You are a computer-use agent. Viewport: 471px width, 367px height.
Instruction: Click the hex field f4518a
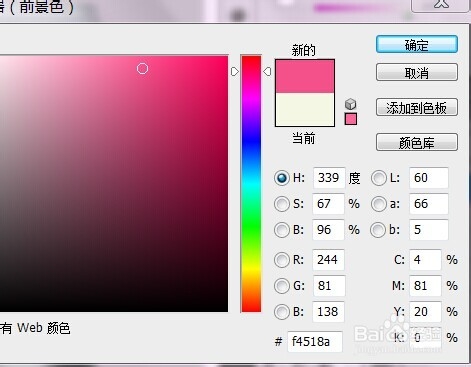315,342
